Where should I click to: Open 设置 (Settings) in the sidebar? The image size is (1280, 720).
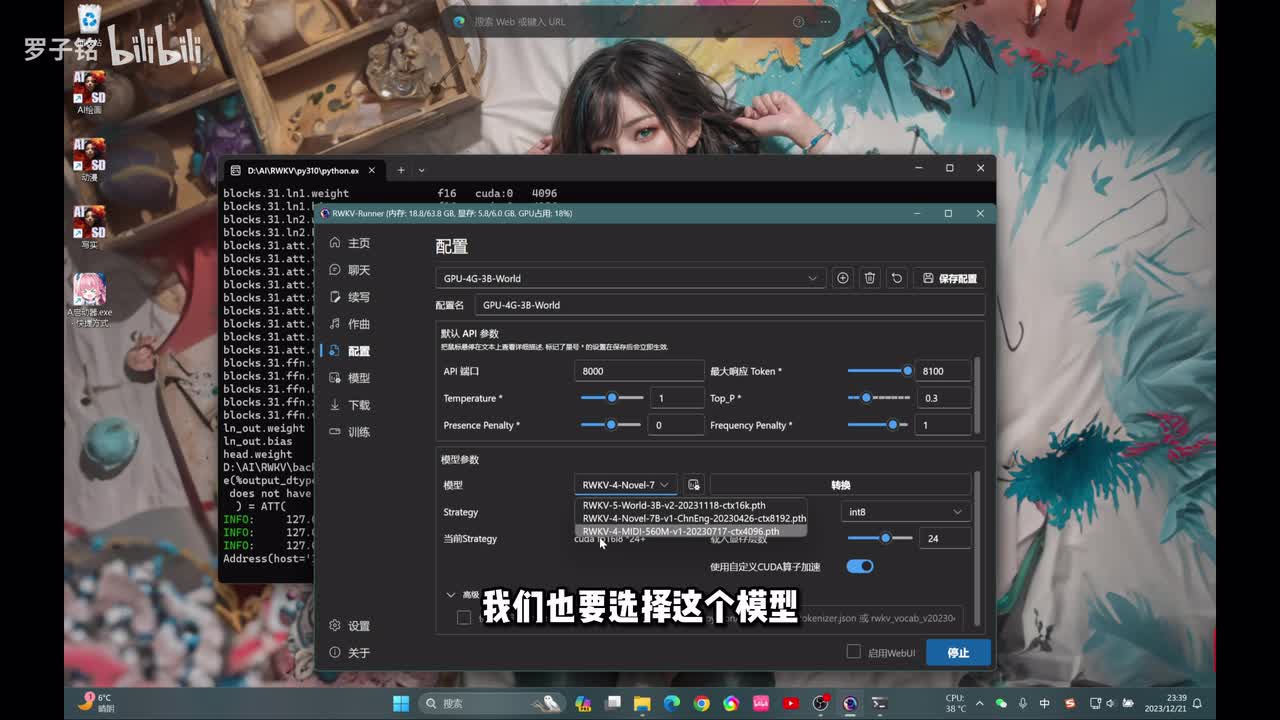click(358, 626)
